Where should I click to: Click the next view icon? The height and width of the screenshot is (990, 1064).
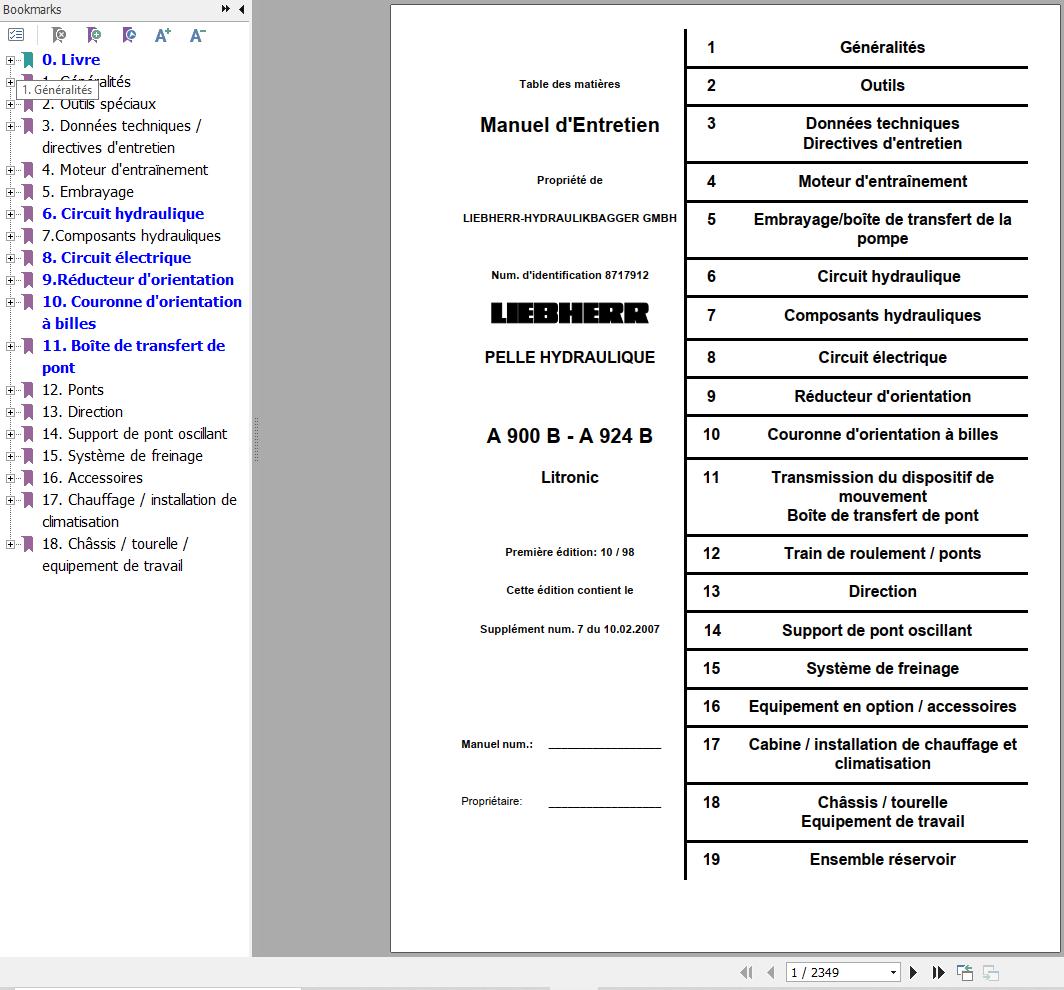pyautogui.click(x=991, y=972)
